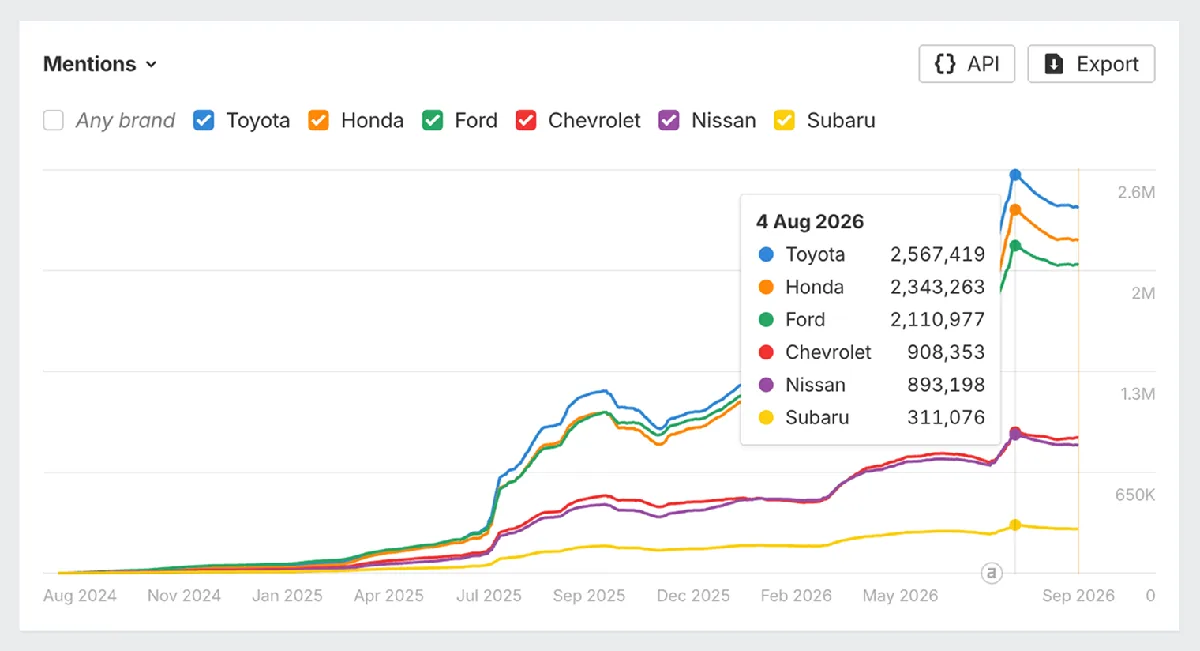Viewport: 1200px width, 651px height.
Task: Click Honda's orange data point on chart
Action: [x=1015, y=210]
